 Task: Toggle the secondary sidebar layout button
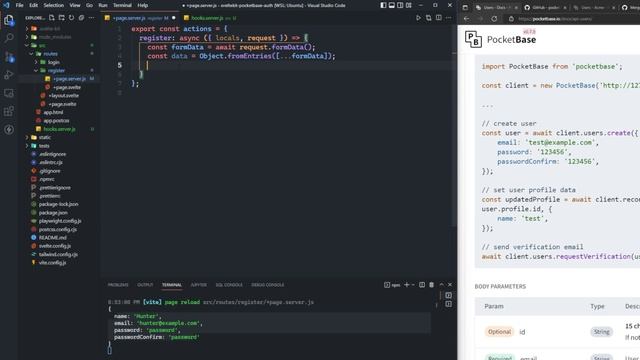[400, 5]
